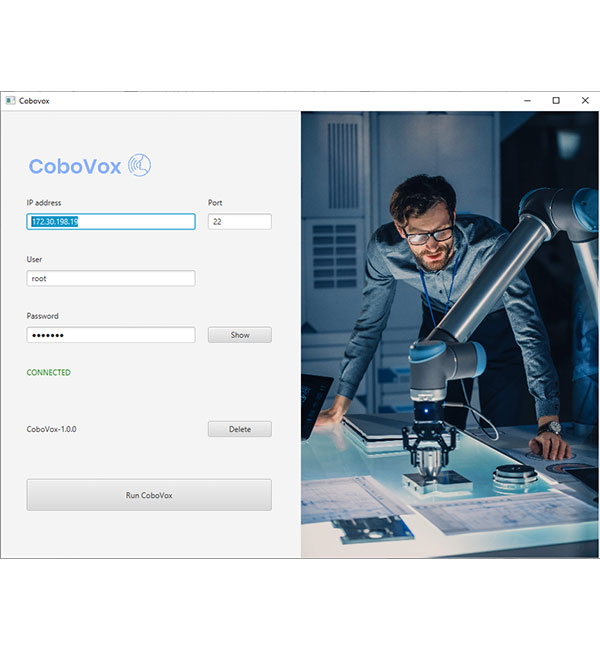The width and height of the screenshot is (600, 650).
Task: Click the 'IP address' label
Action: coord(44,203)
